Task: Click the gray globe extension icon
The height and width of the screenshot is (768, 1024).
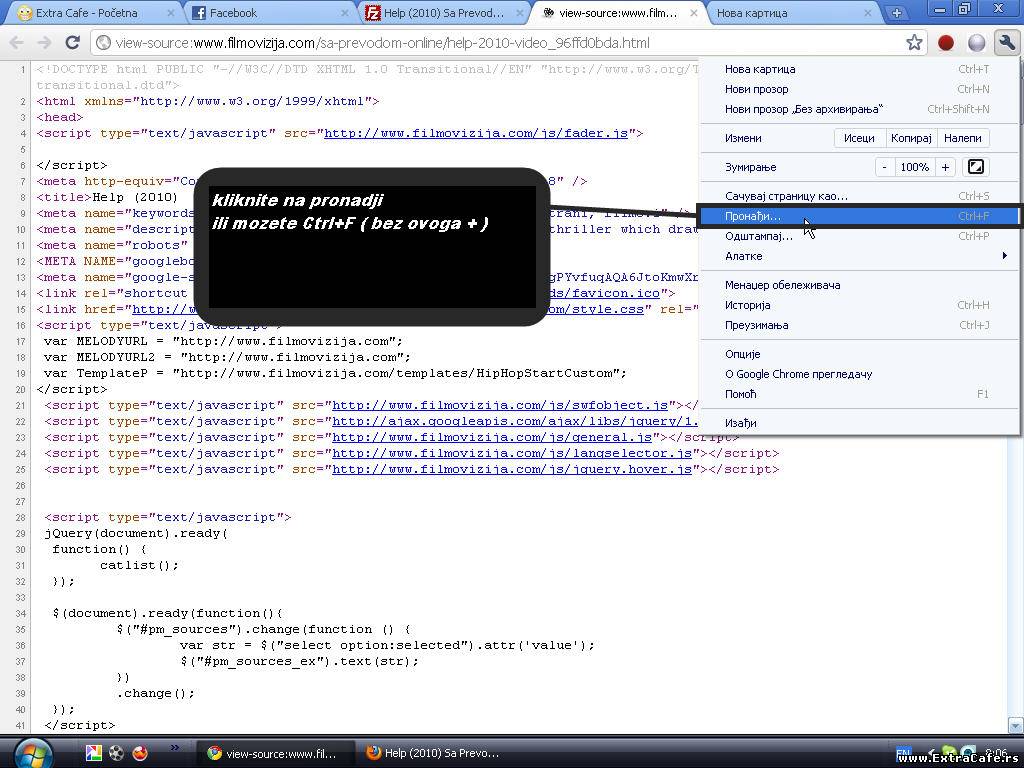Action: click(976, 43)
